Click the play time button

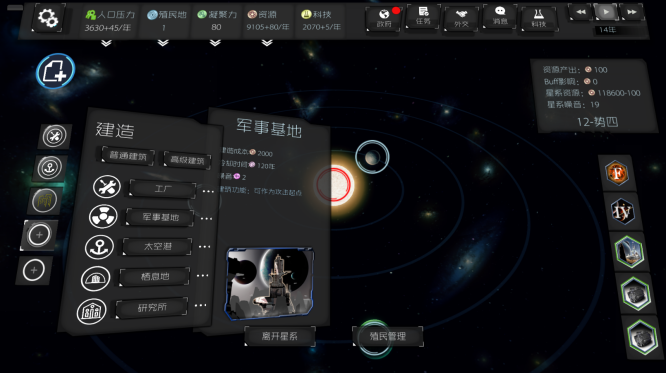pyautogui.click(x=606, y=12)
